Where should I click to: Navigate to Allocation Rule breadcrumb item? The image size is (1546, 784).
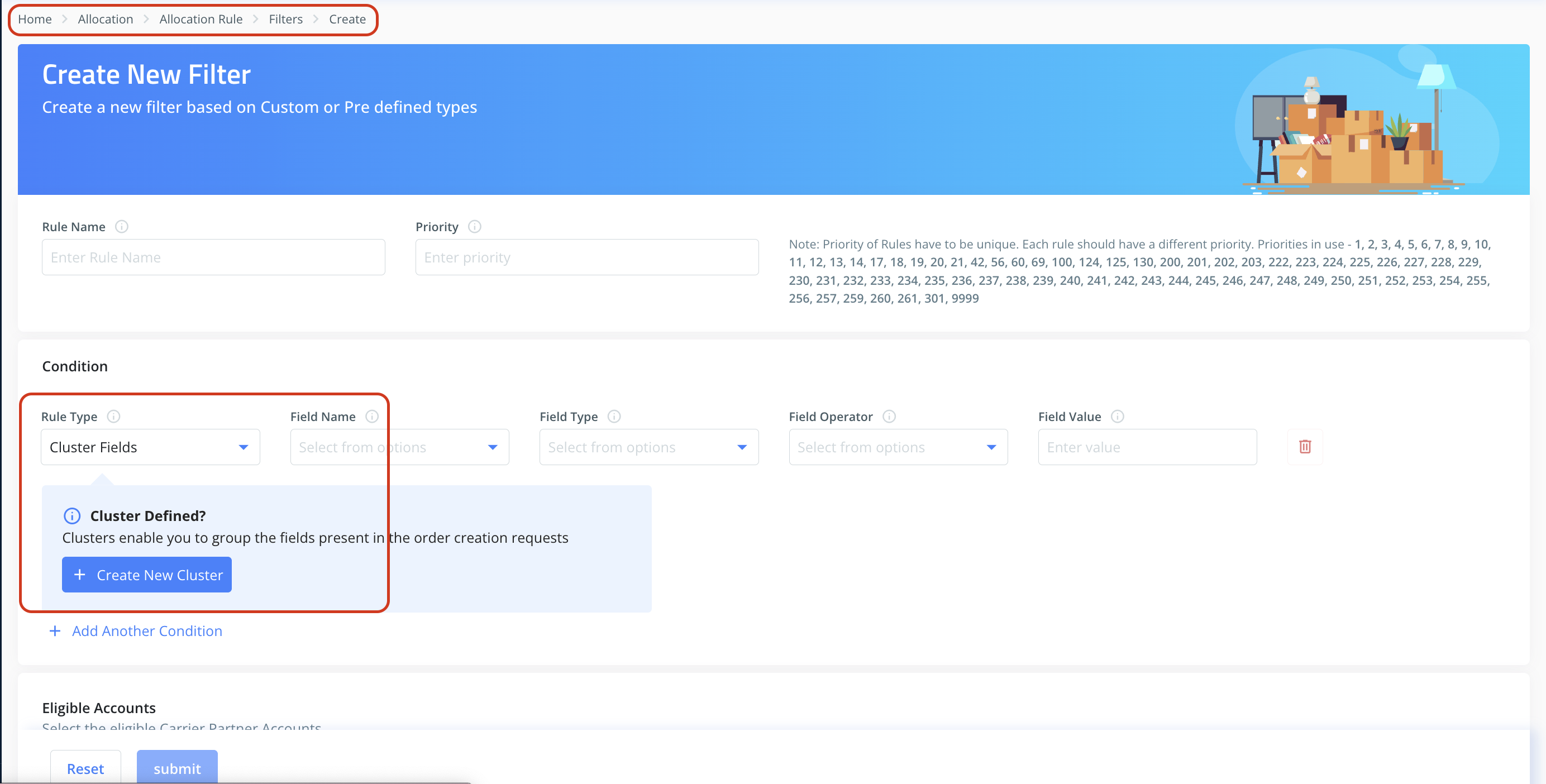201,19
